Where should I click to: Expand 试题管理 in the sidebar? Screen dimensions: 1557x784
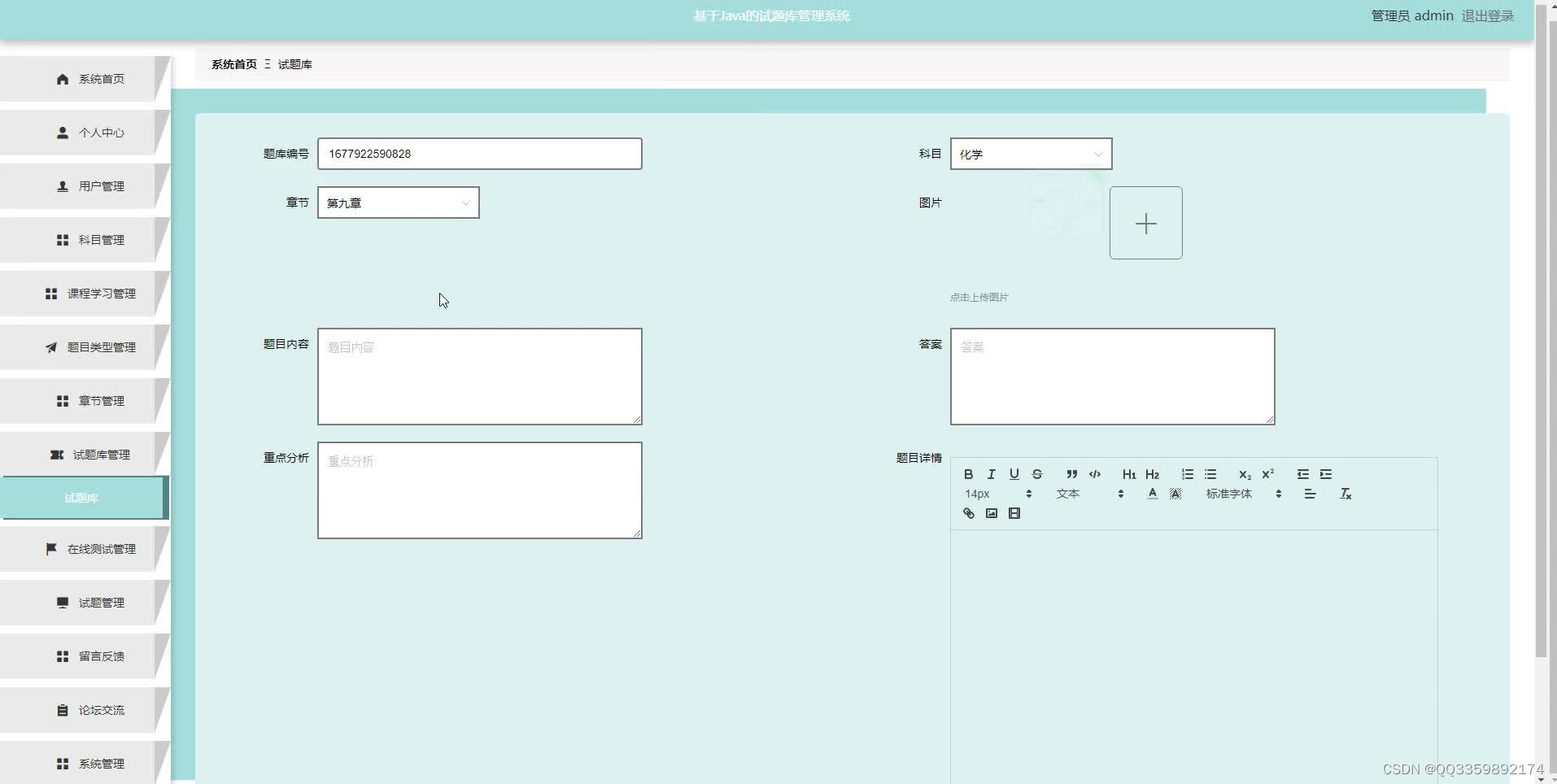(85, 603)
